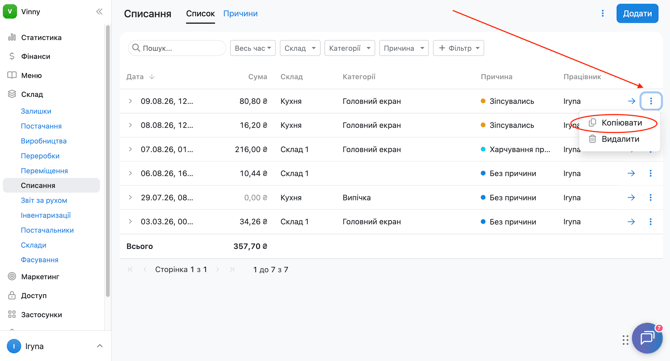The image size is (670, 361).
Task: Go to Склади page
Action: [x=33, y=245]
